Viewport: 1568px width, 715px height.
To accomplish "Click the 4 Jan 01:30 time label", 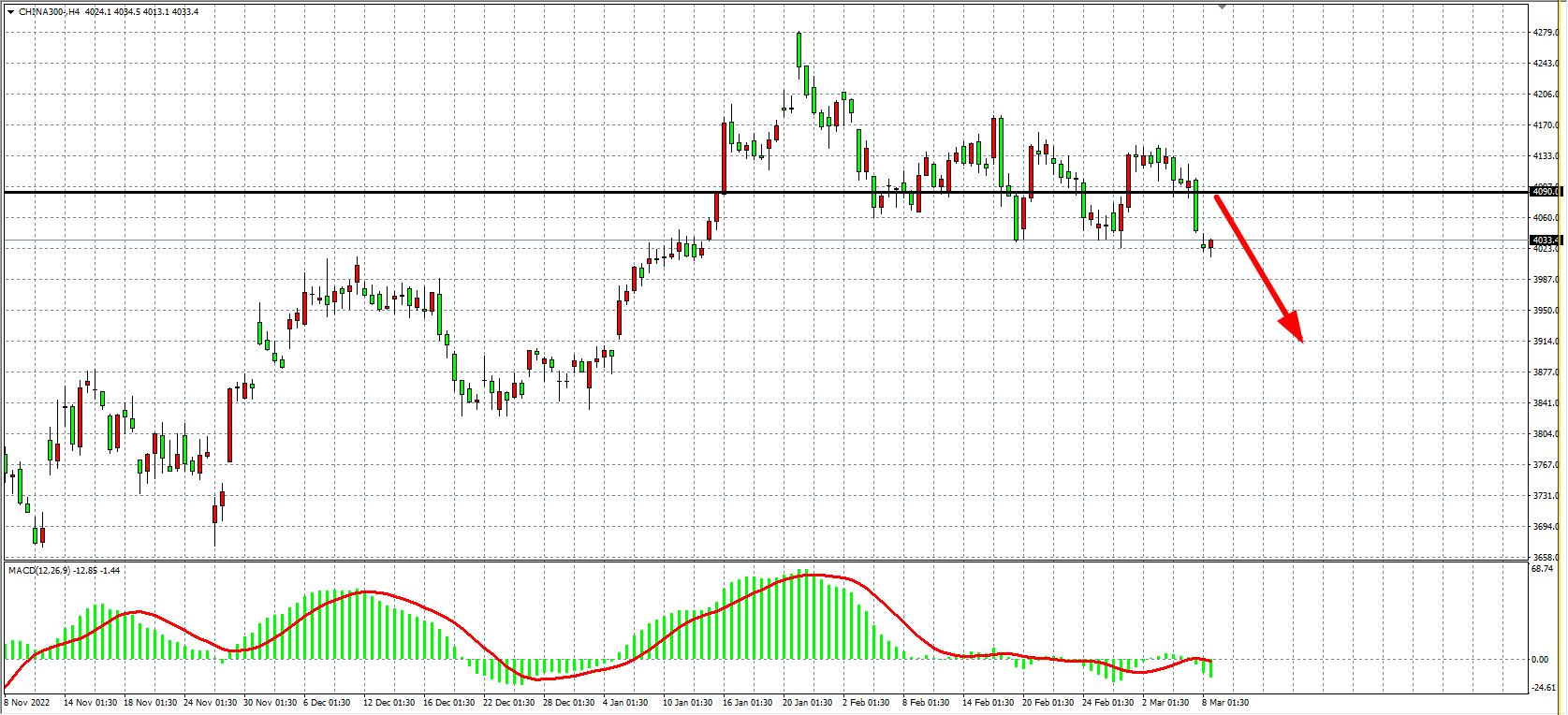I will point(625,703).
